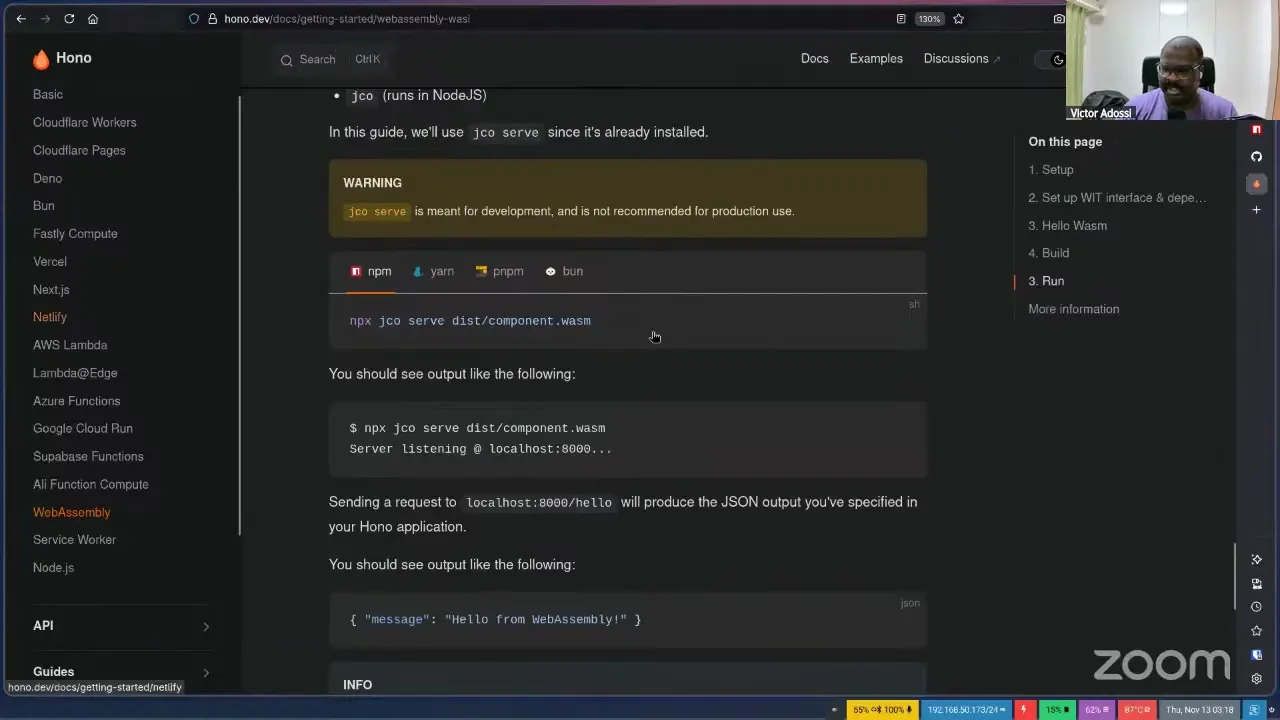
Task: Click the page's vertical scrollbar thumb
Action: pyautogui.click(x=1236, y=575)
